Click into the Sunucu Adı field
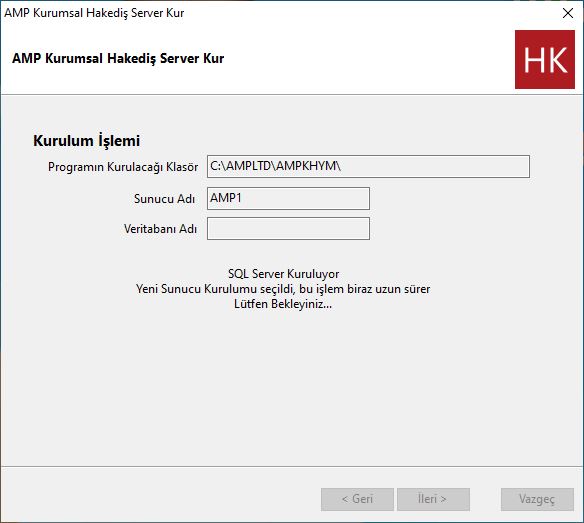The width and height of the screenshot is (584, 523). (288, 199)
